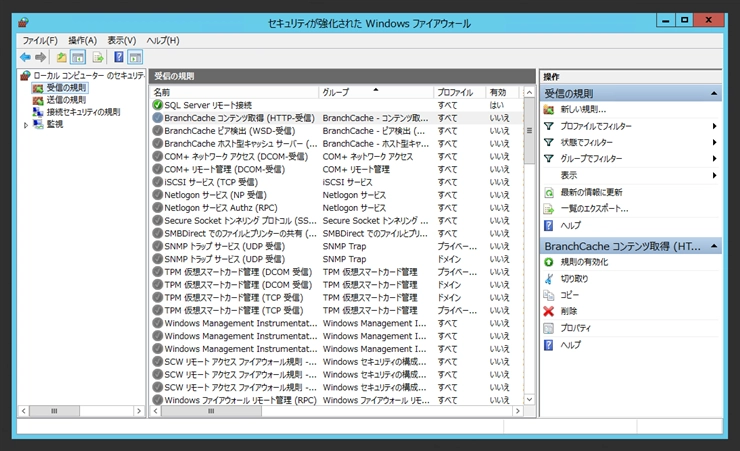Click the グループでフィルター funnel icon
Image resolution: width=740 pixels, height=451 pixels.
pos(548,159)
